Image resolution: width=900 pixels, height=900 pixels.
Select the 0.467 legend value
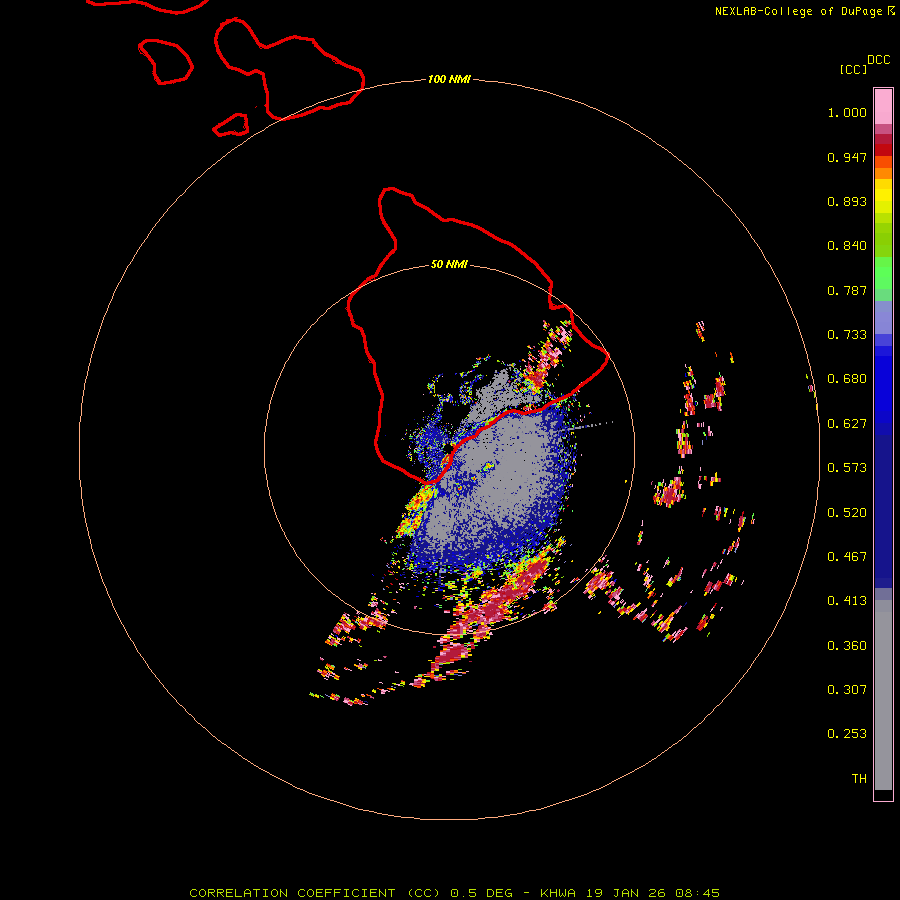pos(847,557)
